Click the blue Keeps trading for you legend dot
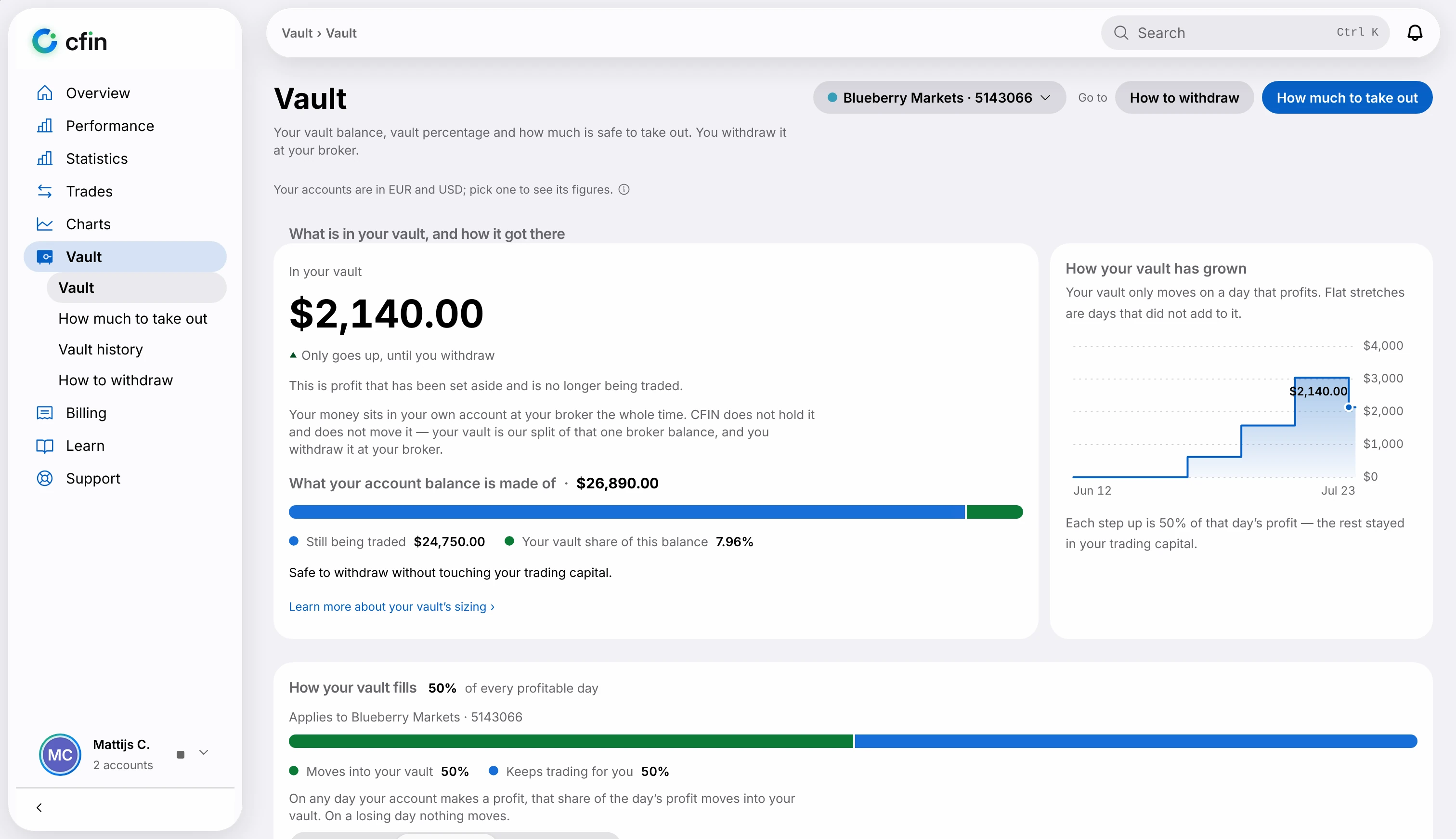 [494, 771]
